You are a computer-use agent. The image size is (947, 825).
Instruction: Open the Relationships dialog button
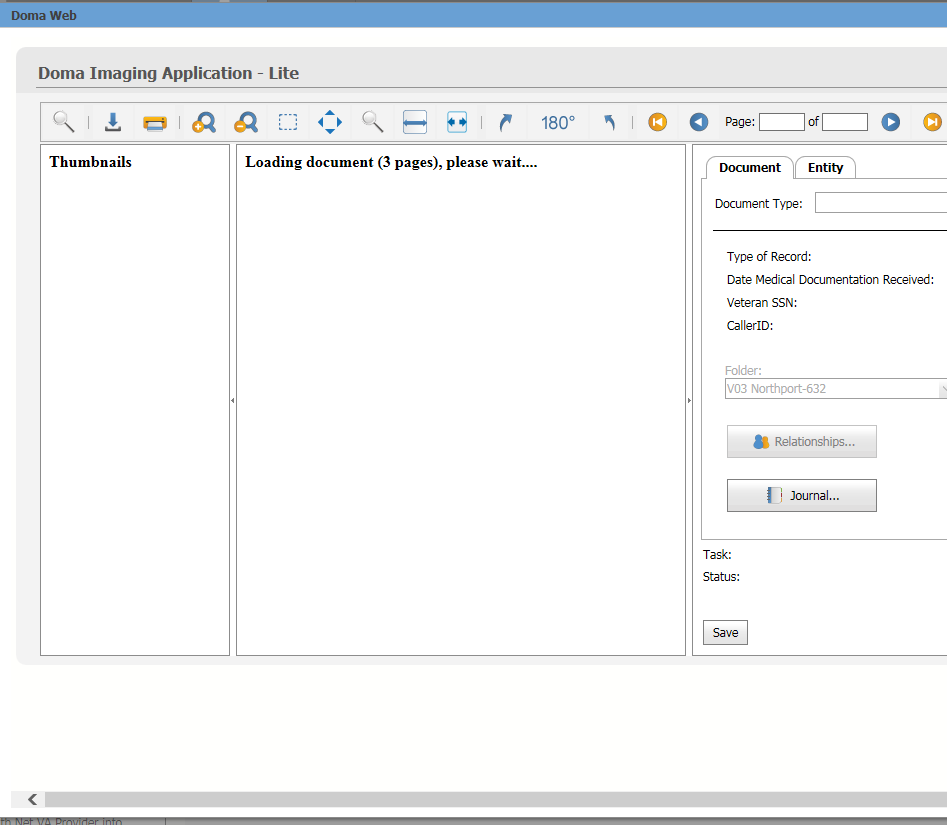point(801,441)
